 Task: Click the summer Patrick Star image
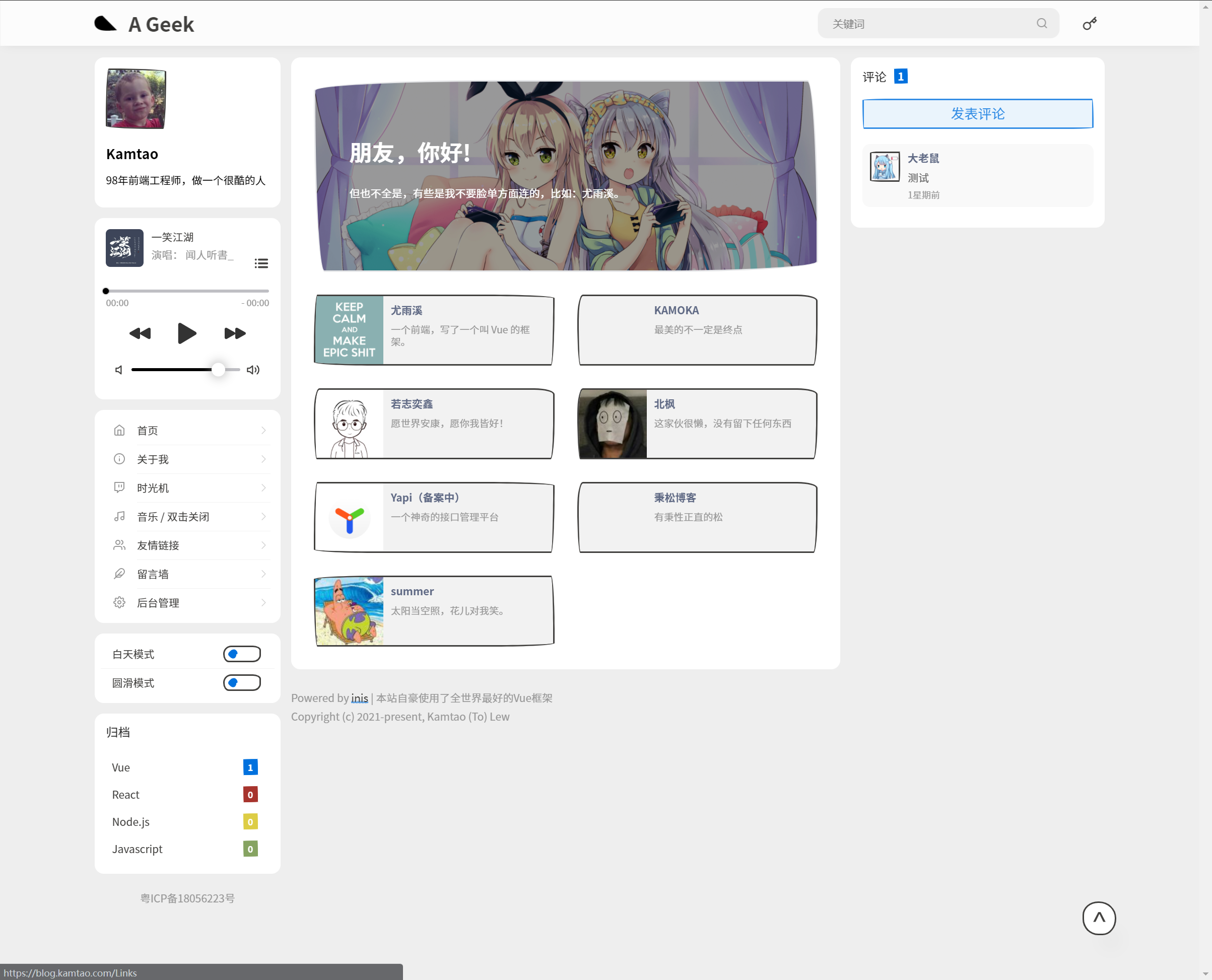349,611
